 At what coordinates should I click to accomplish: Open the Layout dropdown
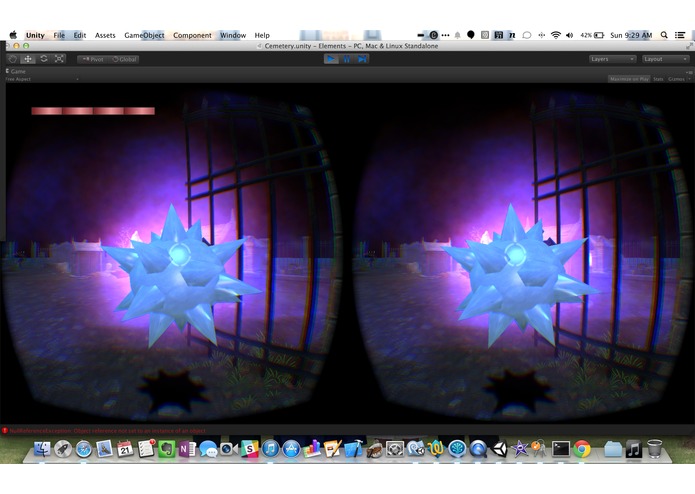[666, 59]
